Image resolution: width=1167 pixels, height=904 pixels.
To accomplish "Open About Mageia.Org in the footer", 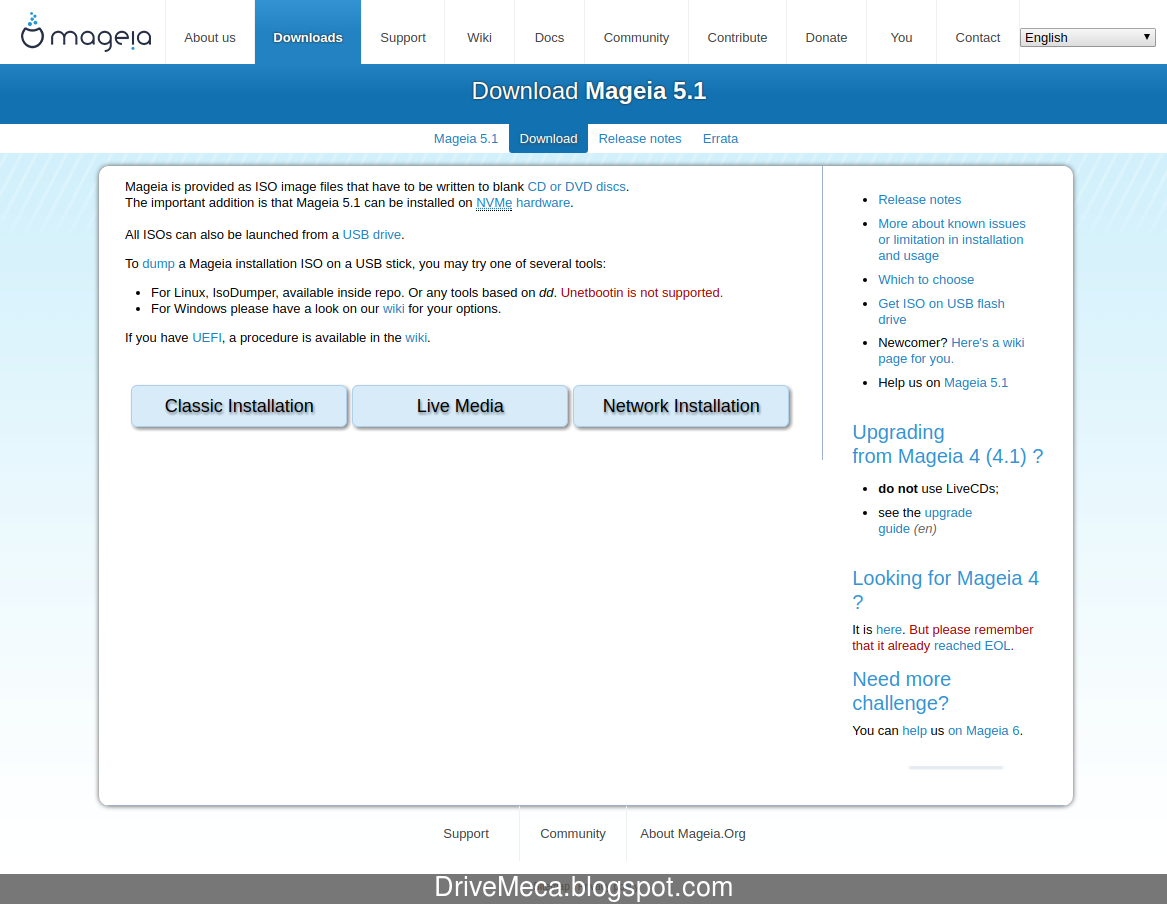I will (x=692, y=833).
